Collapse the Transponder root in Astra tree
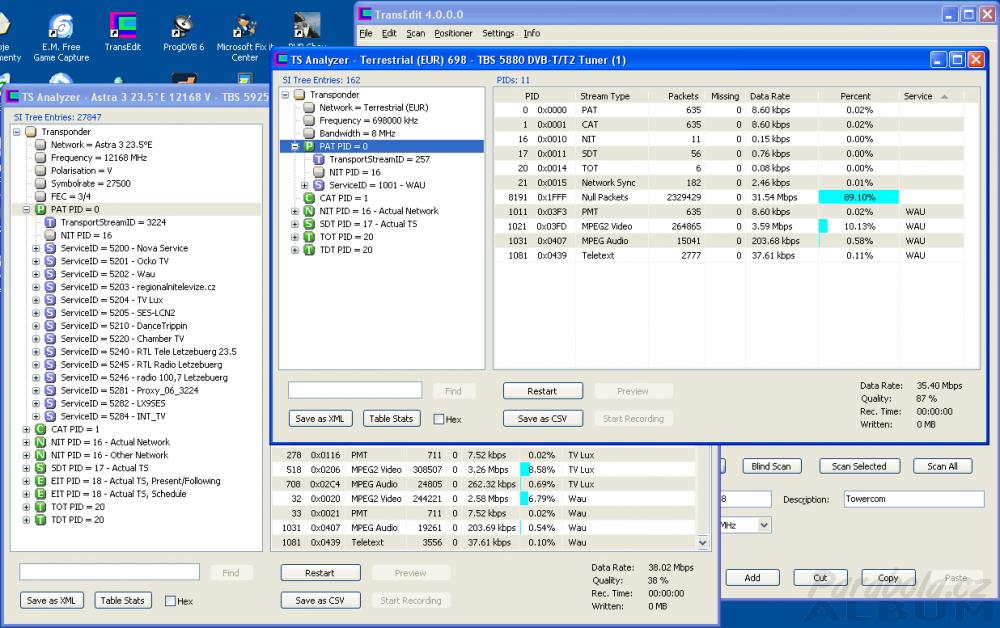Viewport: 1000px width, 628px height. click(17, 132)
